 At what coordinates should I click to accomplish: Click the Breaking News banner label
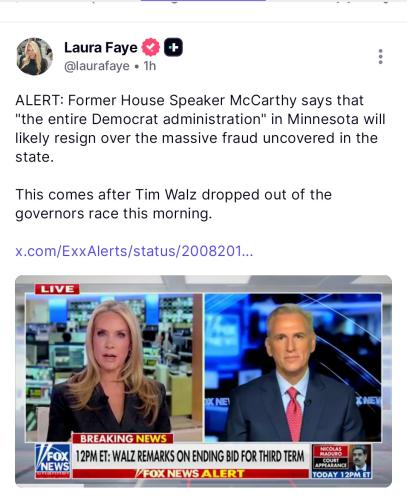(x=123, y=438)
